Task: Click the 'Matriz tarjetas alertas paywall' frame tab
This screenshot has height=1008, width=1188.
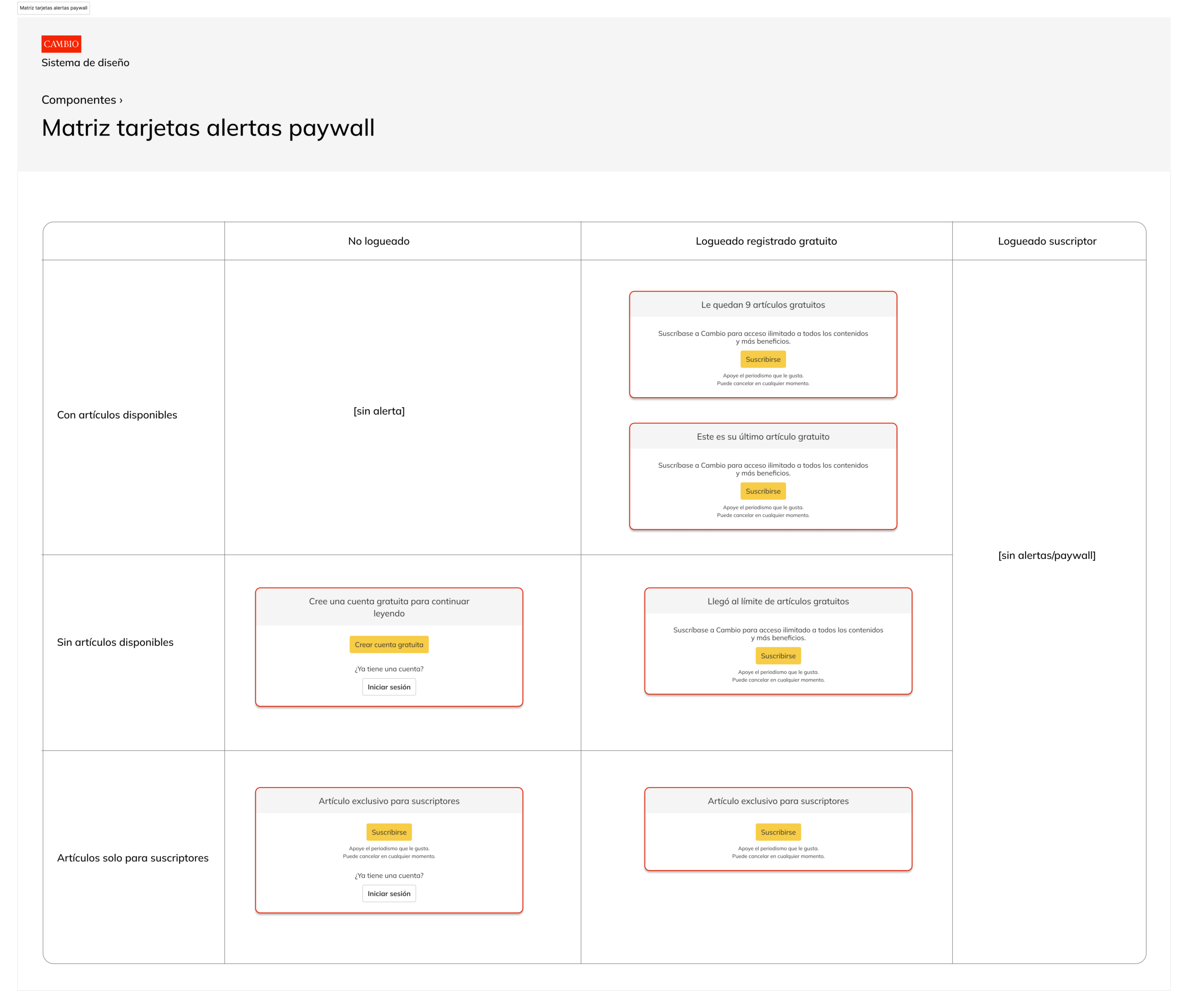Action: 54,8
